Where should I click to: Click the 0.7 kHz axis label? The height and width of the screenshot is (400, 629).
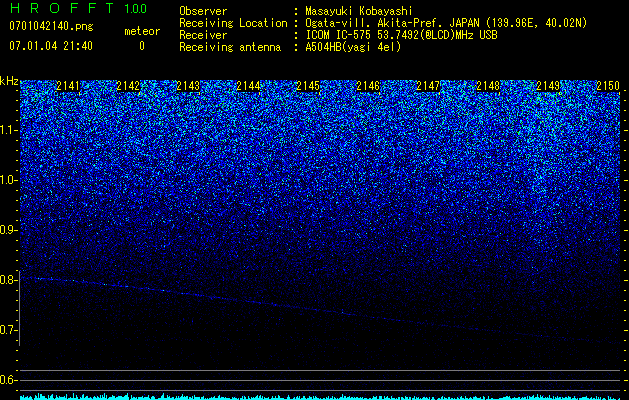click(9, 330)
